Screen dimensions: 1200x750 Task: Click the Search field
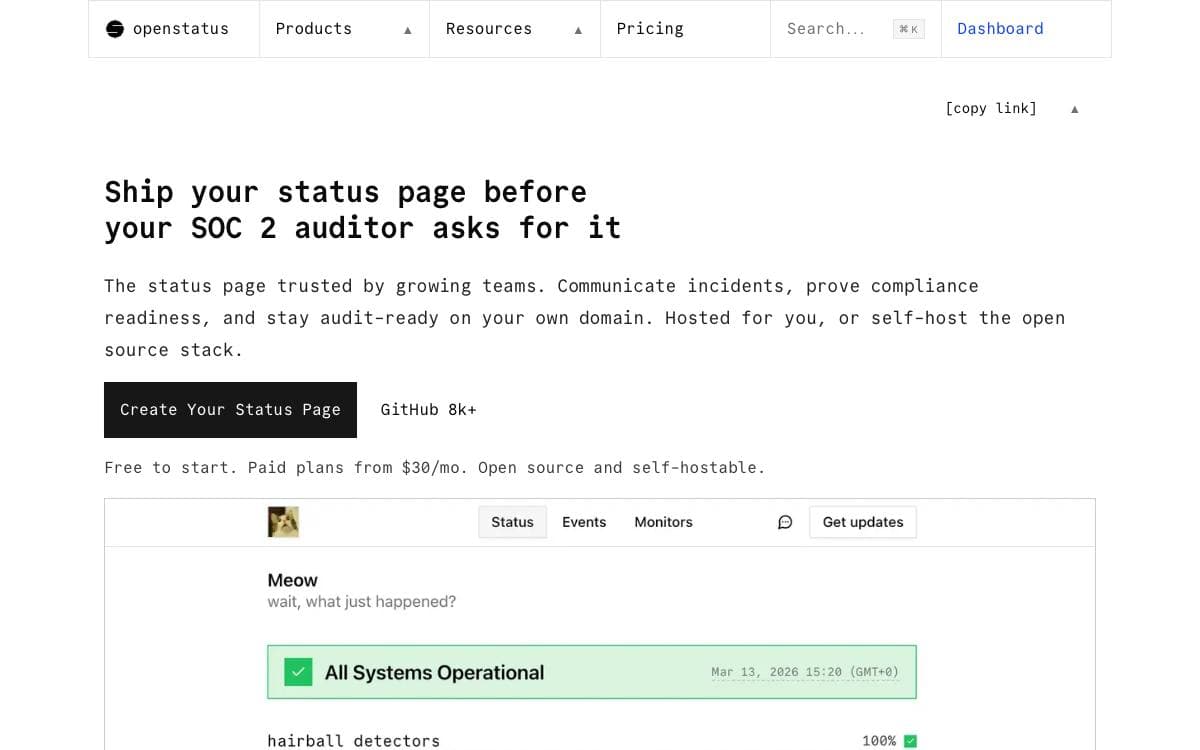(856, 29)
